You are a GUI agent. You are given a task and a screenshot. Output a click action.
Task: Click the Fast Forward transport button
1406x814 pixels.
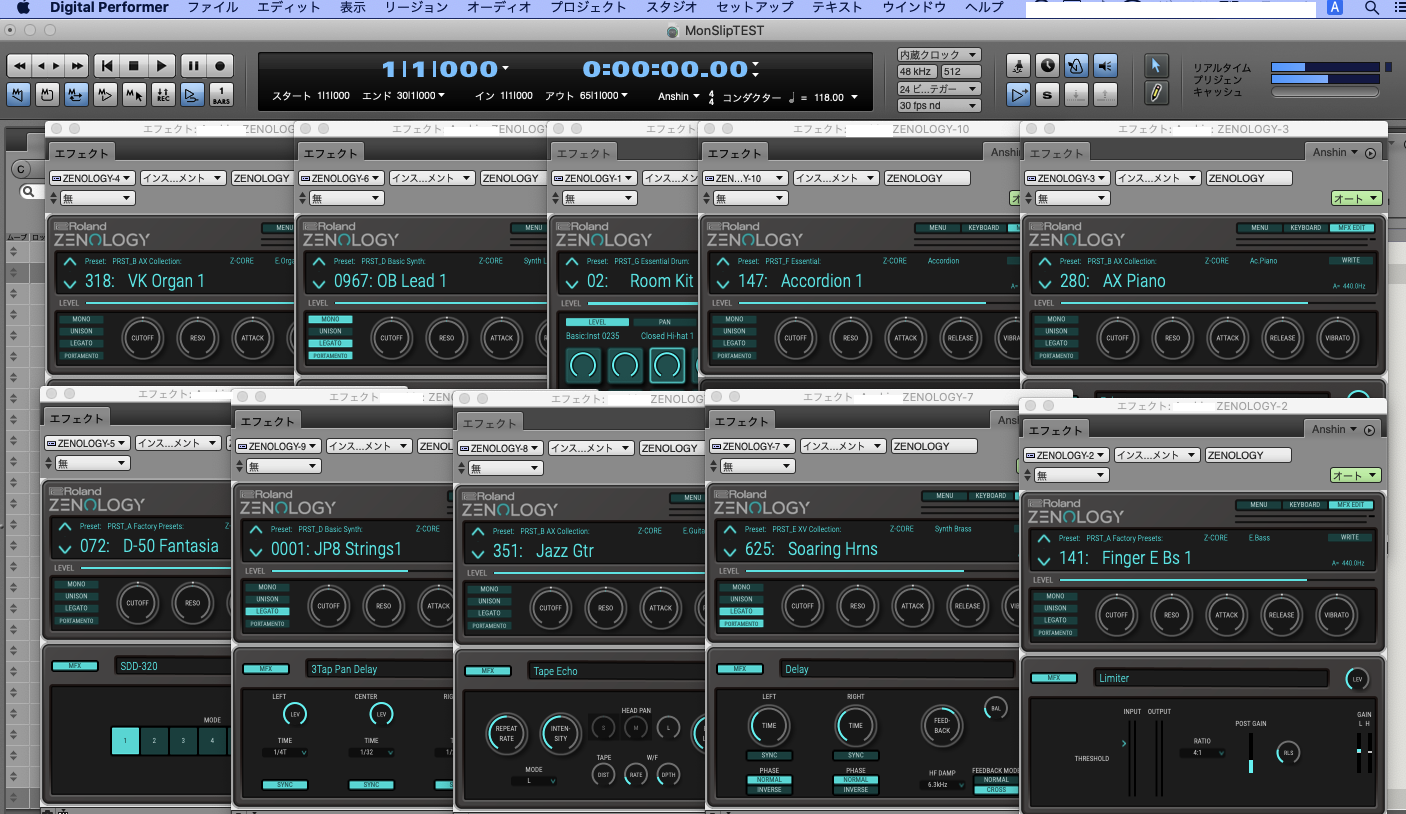point(75,66)
